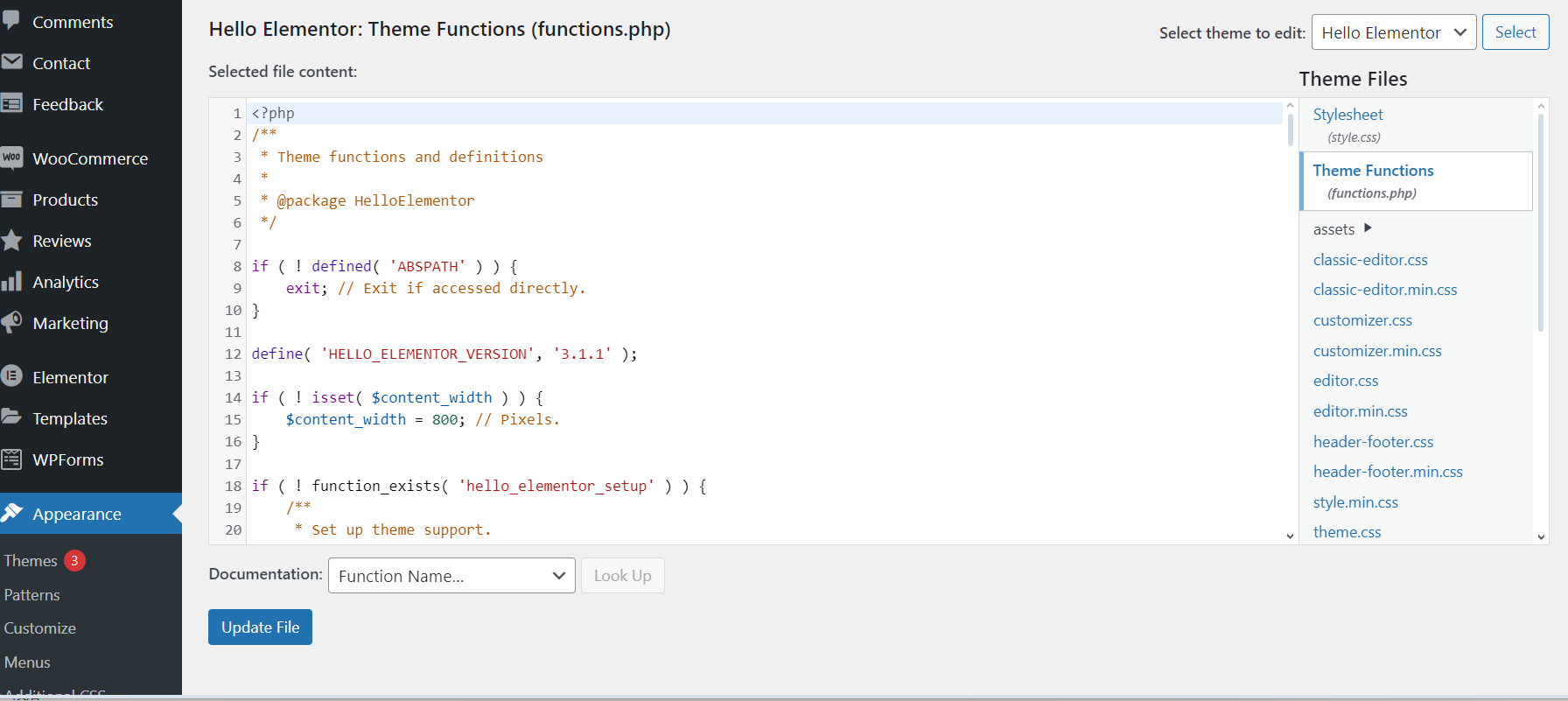The image size is (1568, 701).
Task: Click the Appearance paintbrush icon
Action: (11, 513)
